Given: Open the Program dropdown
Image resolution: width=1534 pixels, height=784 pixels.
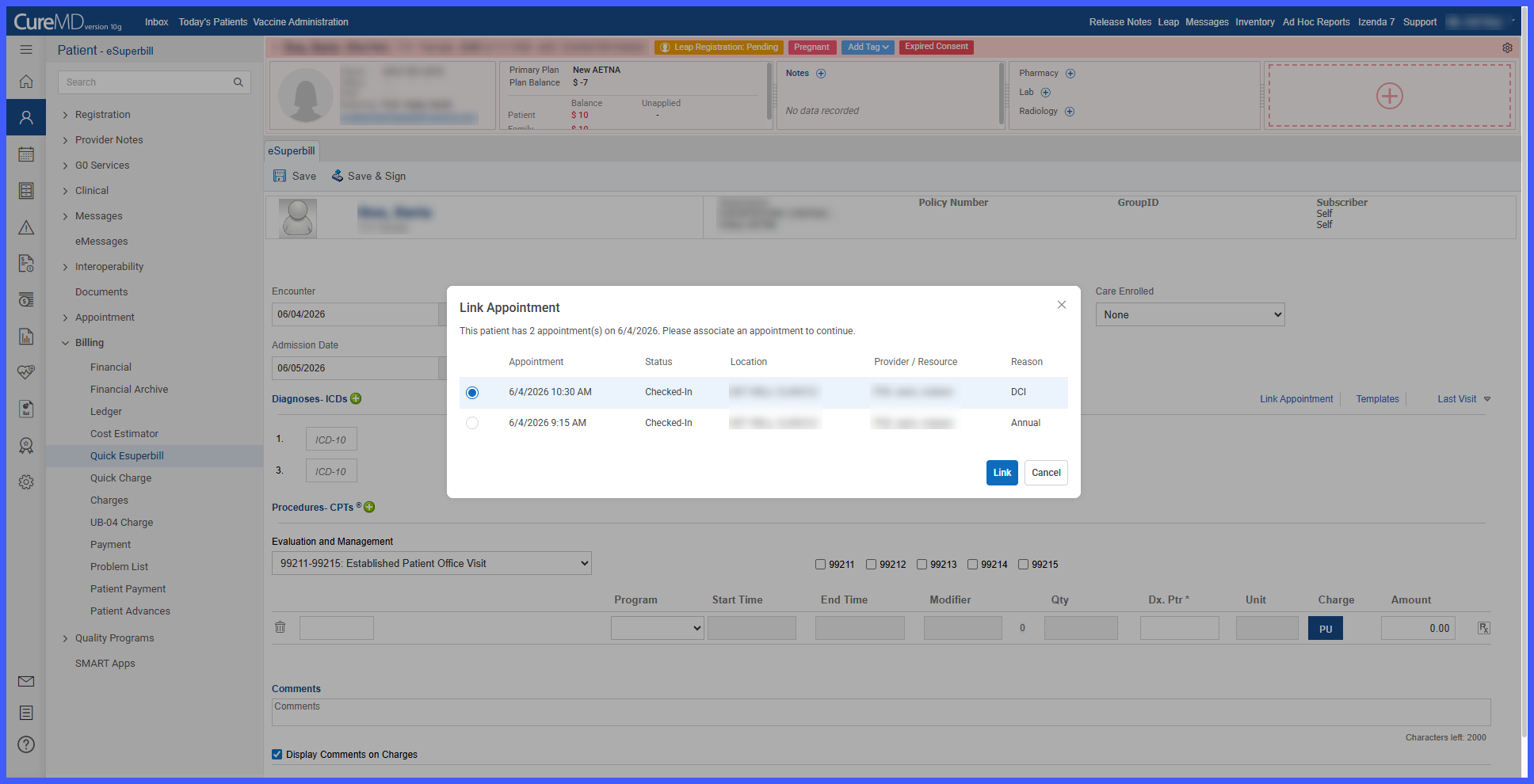Looking at the screenshot, I should point(658,628).
